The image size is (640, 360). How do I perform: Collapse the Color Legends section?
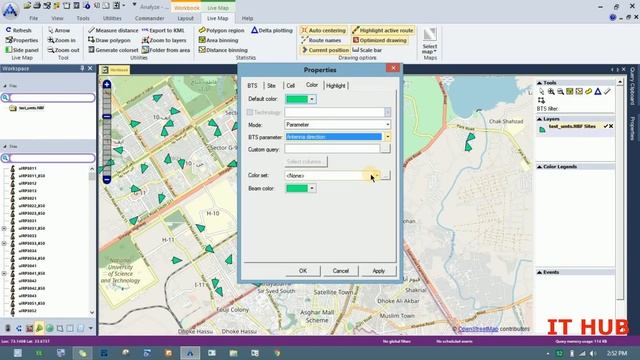539,167
